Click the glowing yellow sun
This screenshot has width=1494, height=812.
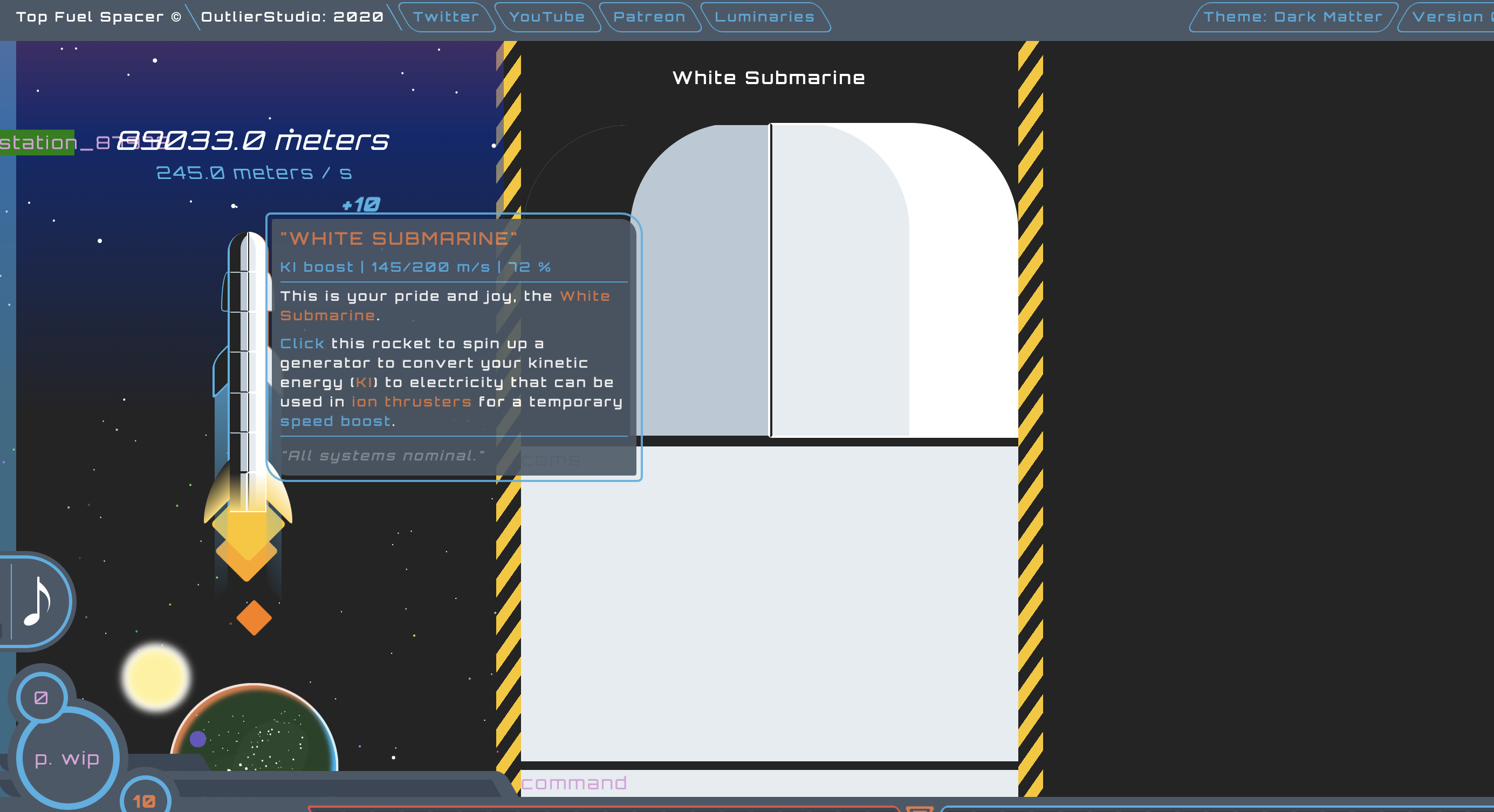pos(156,676)
